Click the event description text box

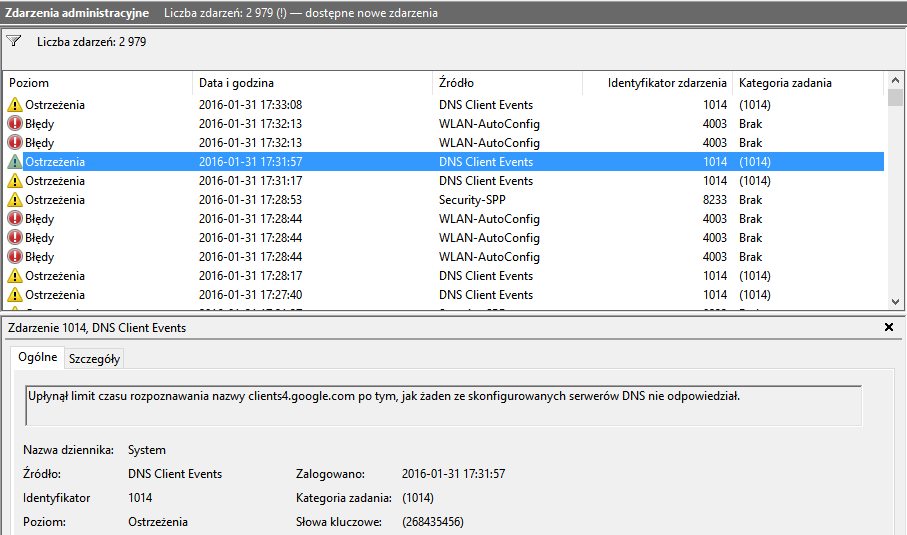click(x=442, y=406)
